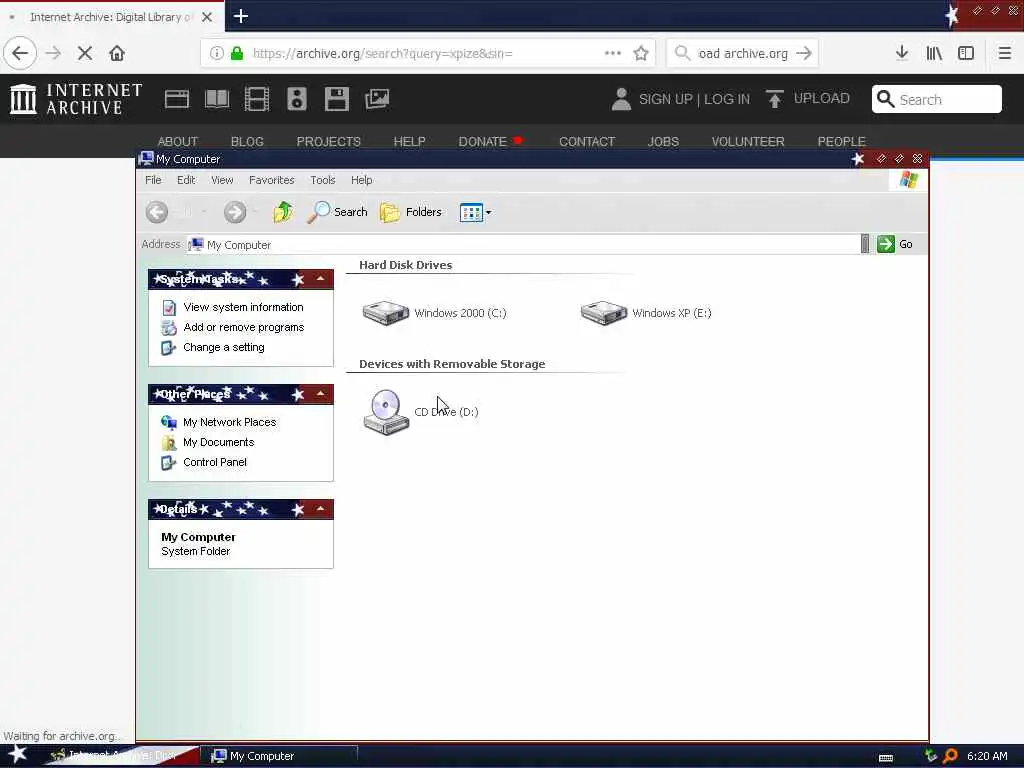Close the Internet Archive browser tab
The height and width of the screenshot is (768, 1024).
206,17
